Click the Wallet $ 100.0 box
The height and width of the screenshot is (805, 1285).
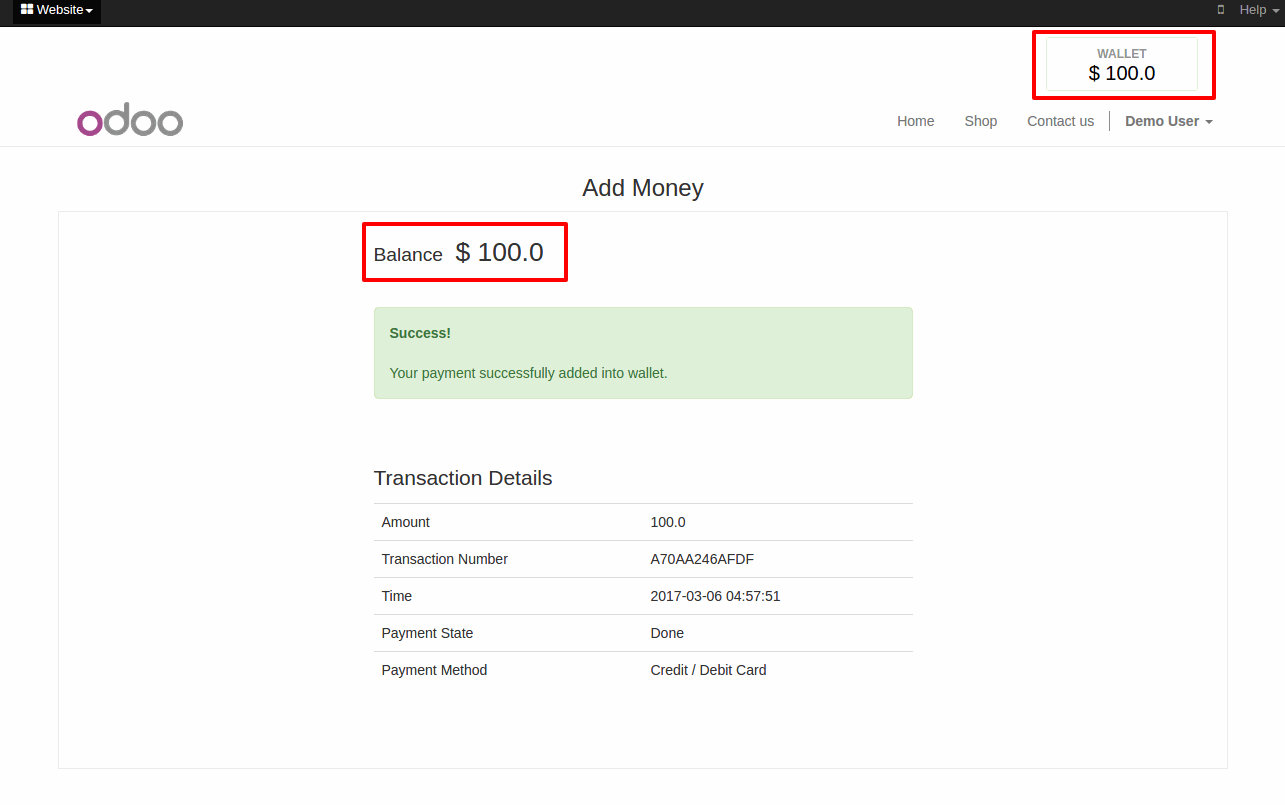point(1122,64)
